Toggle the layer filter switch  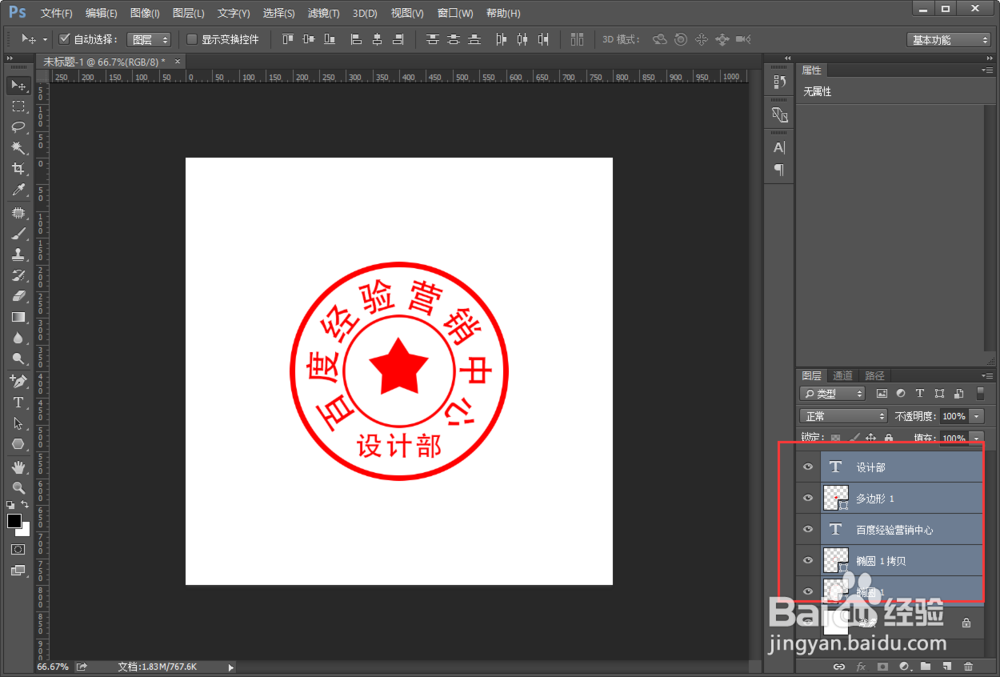(981, 393)
